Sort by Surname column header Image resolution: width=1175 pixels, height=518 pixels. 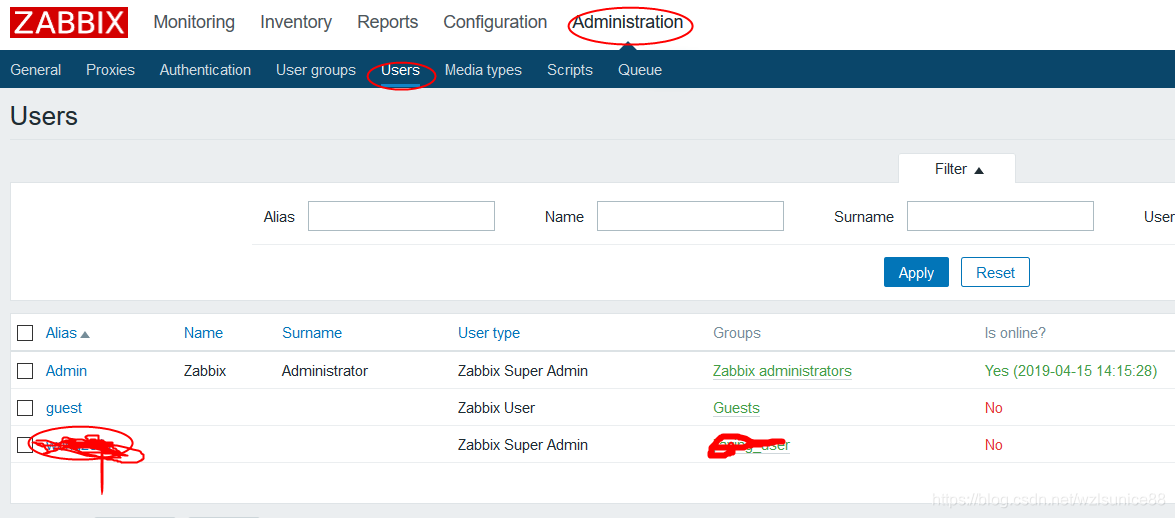pos(312,333)
